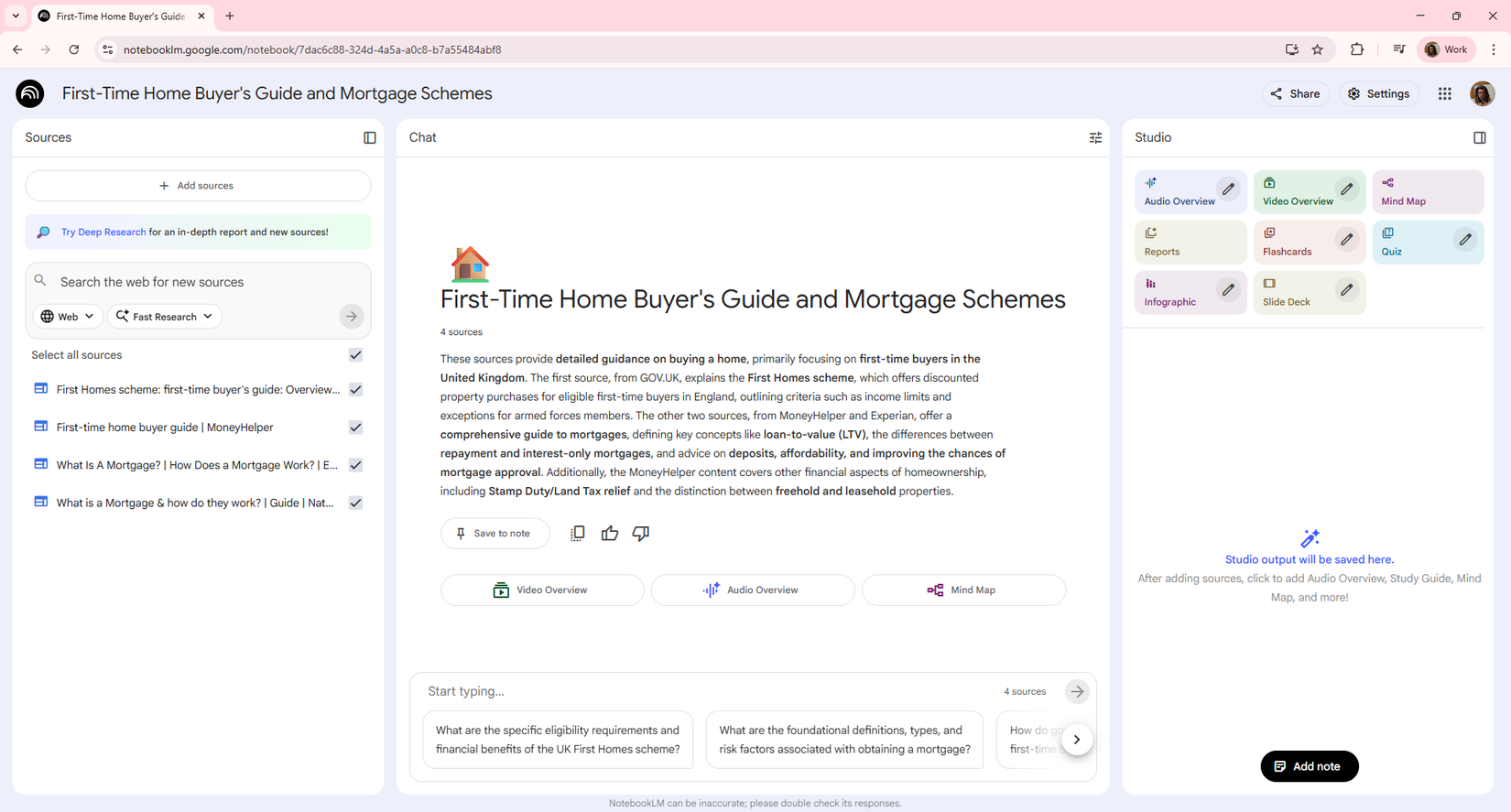Deselect the First-time home buyer guide source
The width and height of the screenshot is (1511, 812).
tap(355, 428)
